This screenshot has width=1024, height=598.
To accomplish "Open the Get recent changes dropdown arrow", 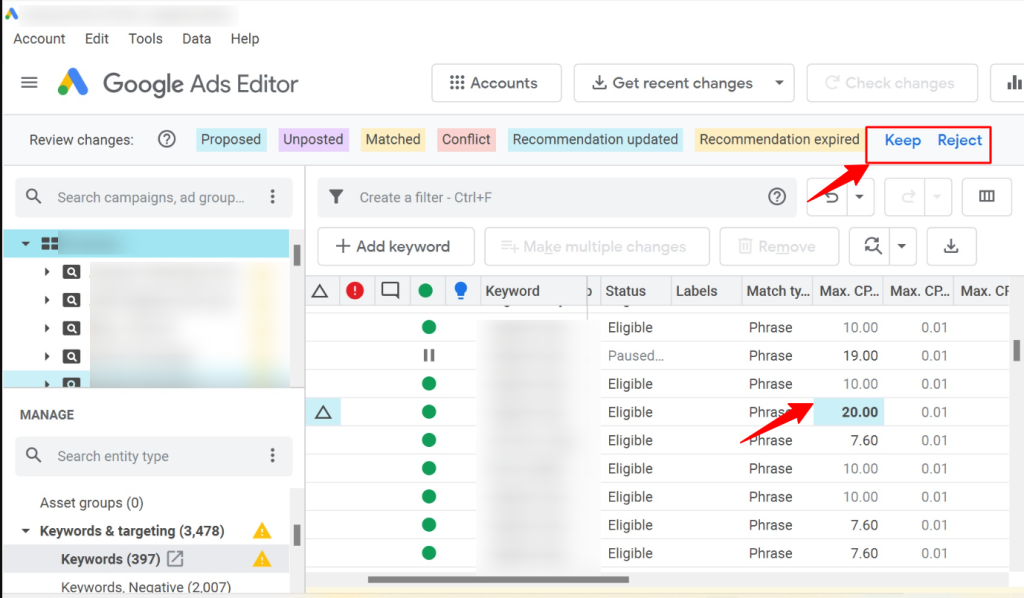I will [781, 83].
